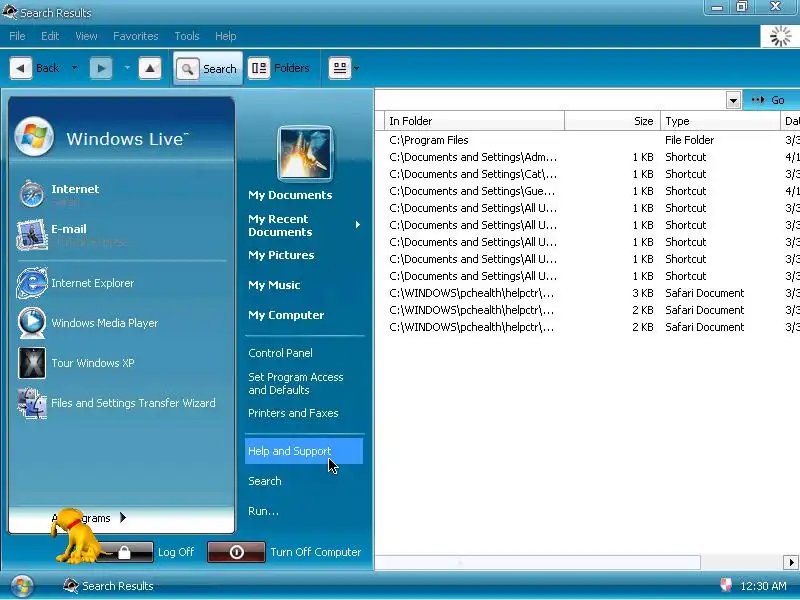Click Turn Off Computer power icon
800x600 pixels.
coord(236,552)
